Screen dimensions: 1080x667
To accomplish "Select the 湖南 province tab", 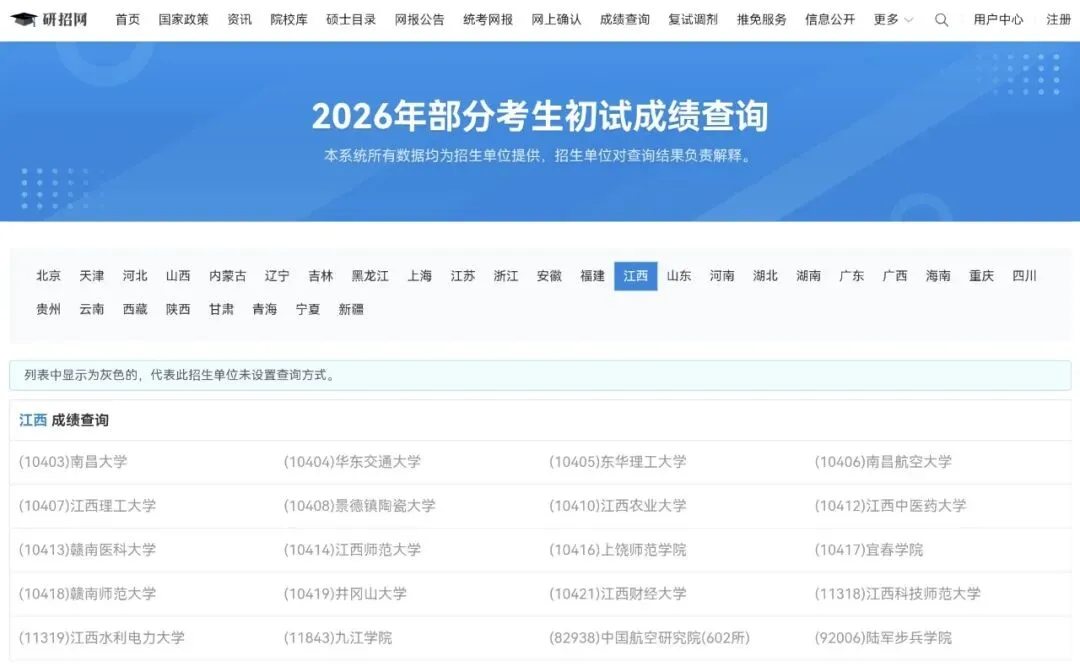I will [x=809, y=276].
